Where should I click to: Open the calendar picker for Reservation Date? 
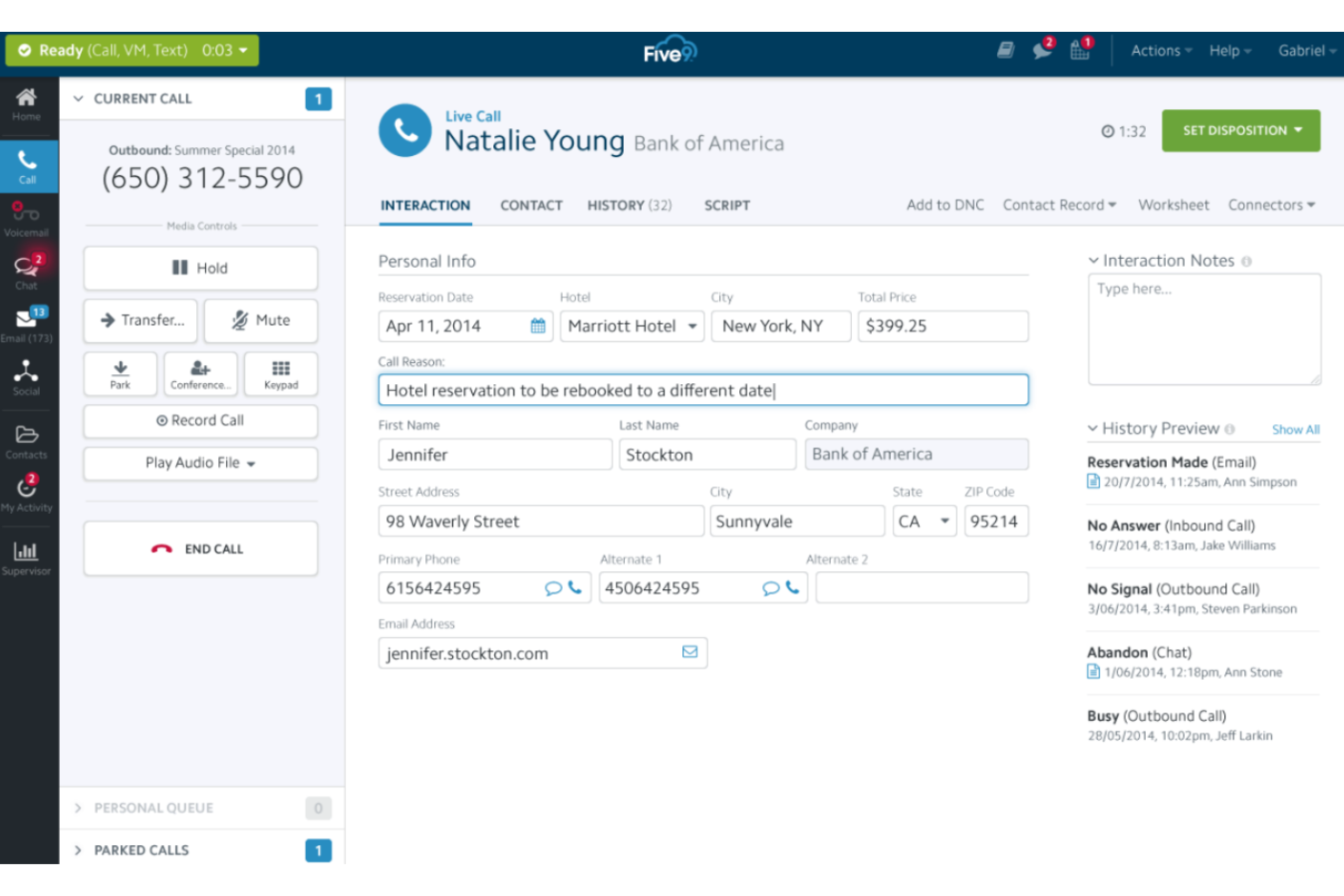[x=539, y=326]
